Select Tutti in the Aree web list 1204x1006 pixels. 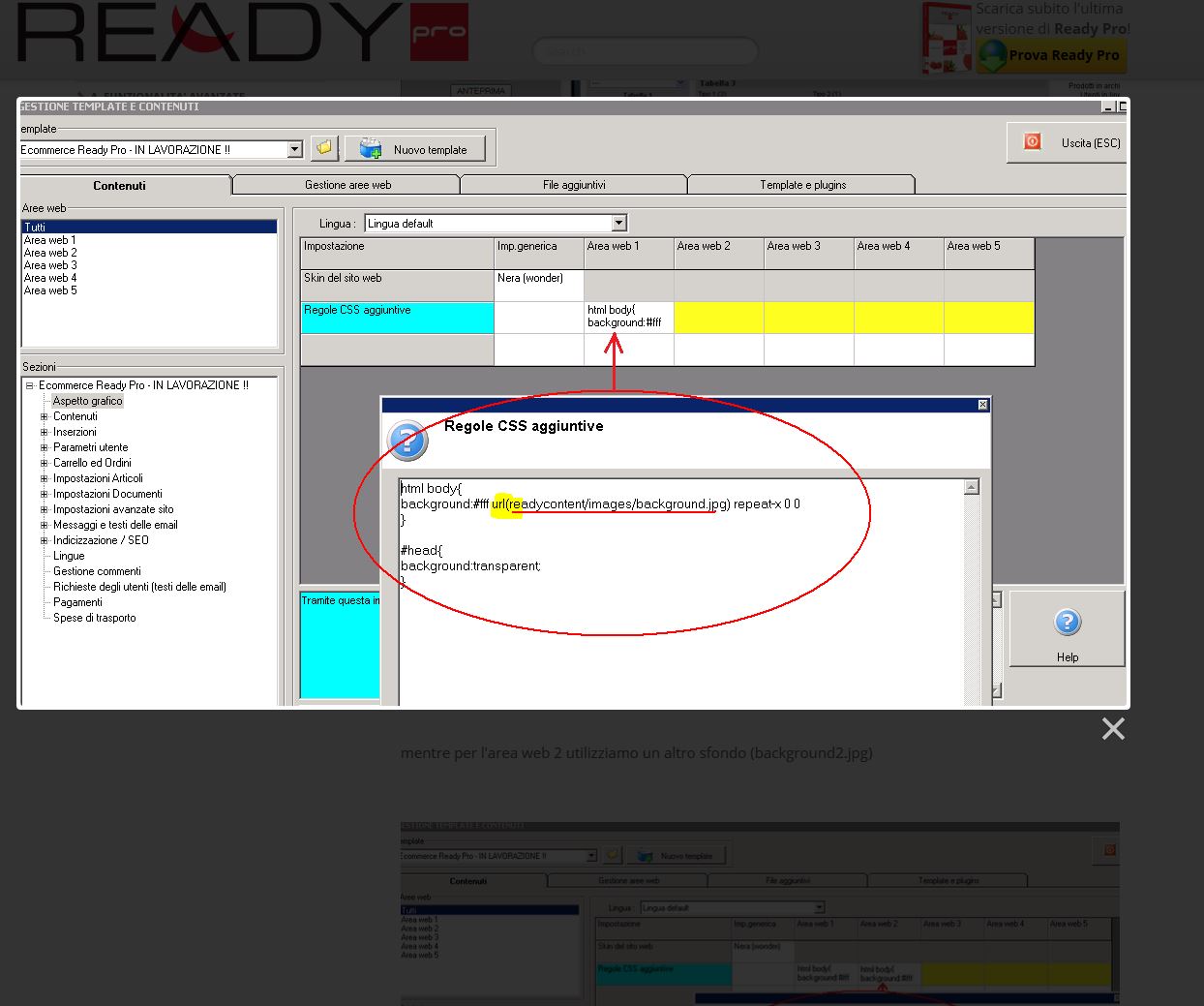pos(149,227)
